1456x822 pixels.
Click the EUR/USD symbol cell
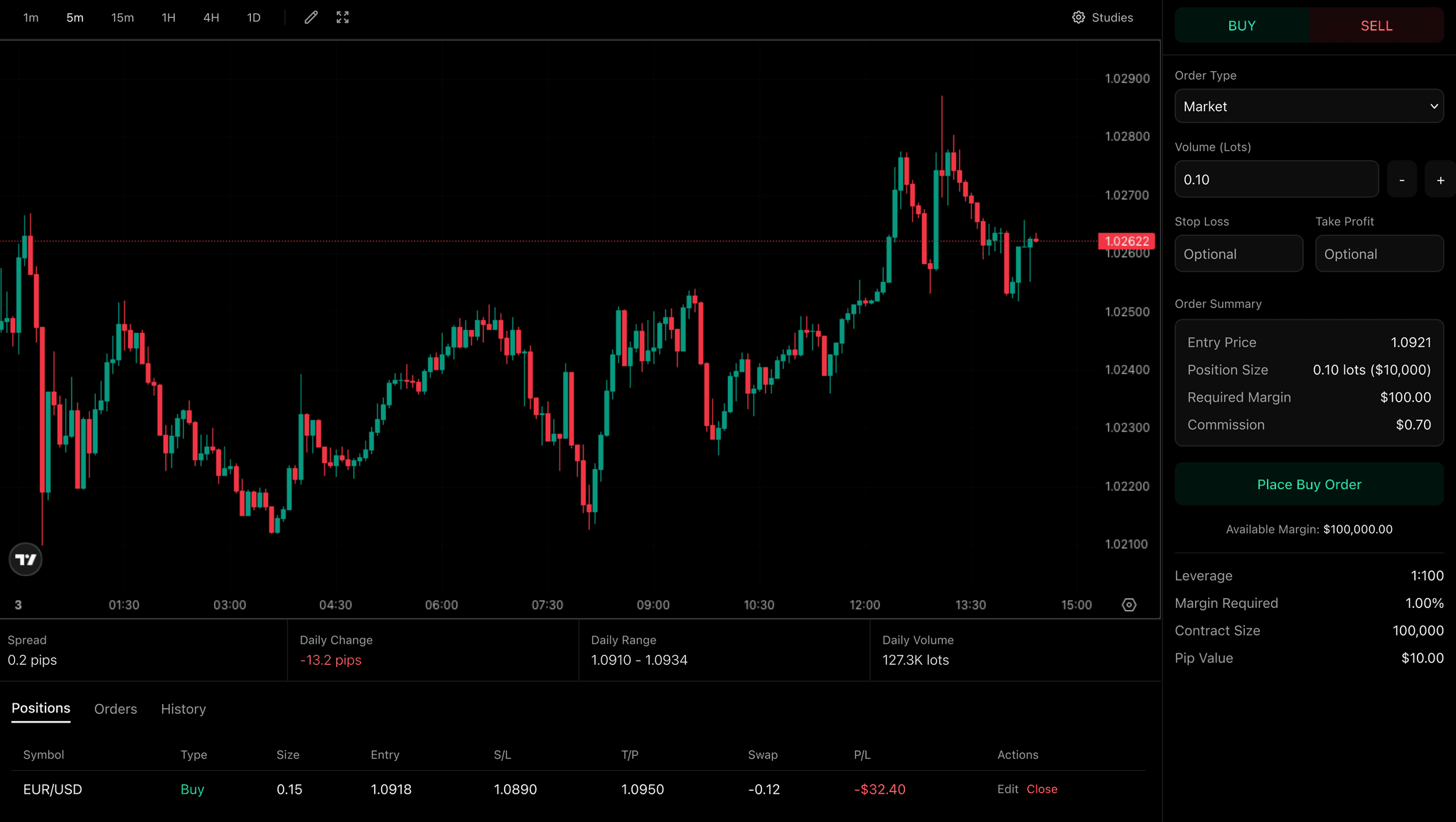point(53,789)
